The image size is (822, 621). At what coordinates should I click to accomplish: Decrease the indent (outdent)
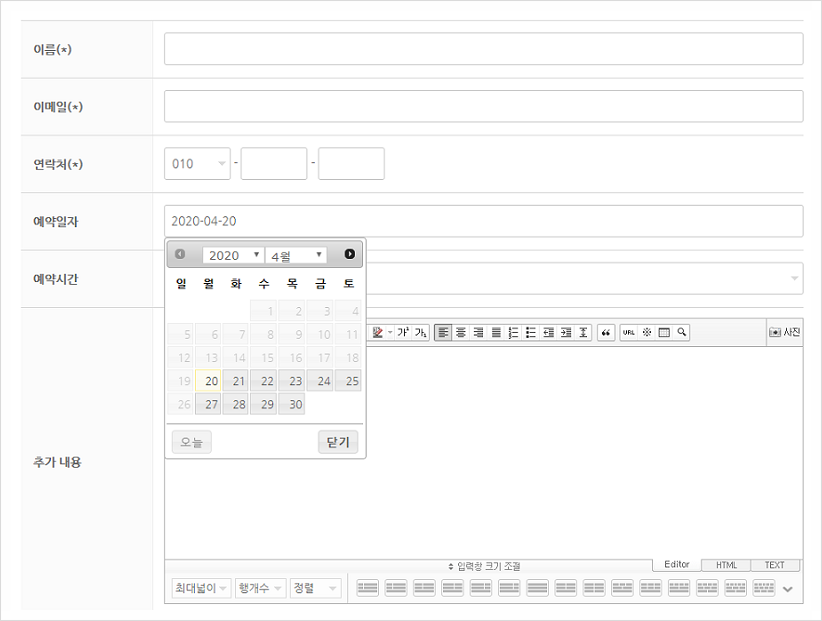point(548,332)
